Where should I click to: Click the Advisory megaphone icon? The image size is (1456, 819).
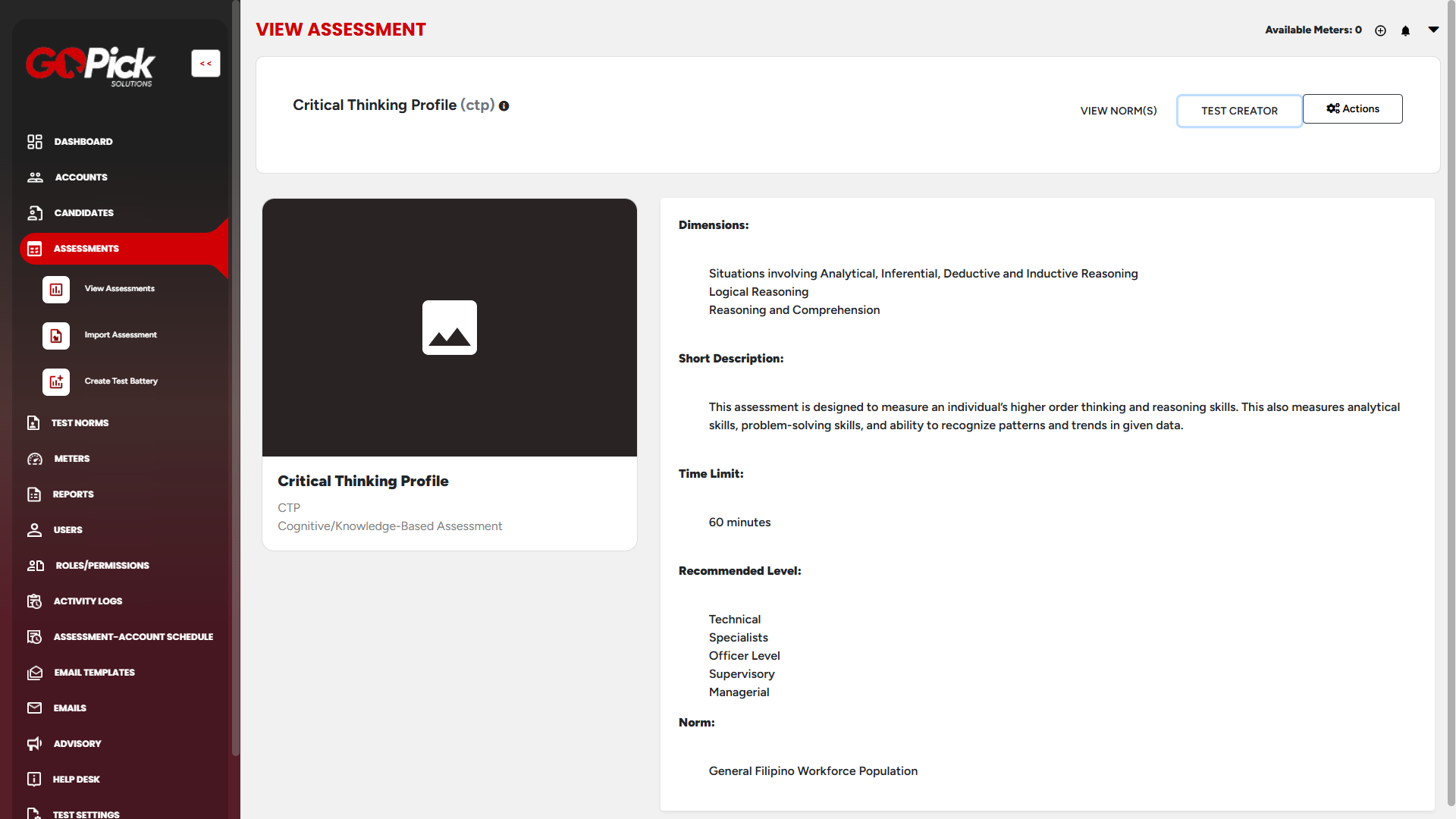pos(35,744)
